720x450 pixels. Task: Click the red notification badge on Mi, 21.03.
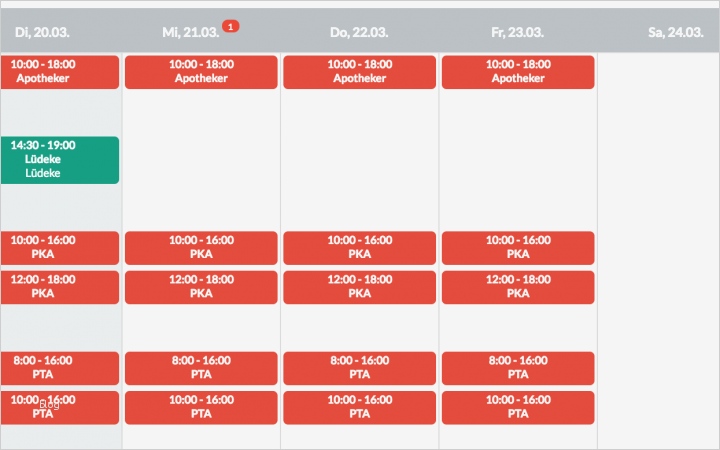click(x=231, y=26)
